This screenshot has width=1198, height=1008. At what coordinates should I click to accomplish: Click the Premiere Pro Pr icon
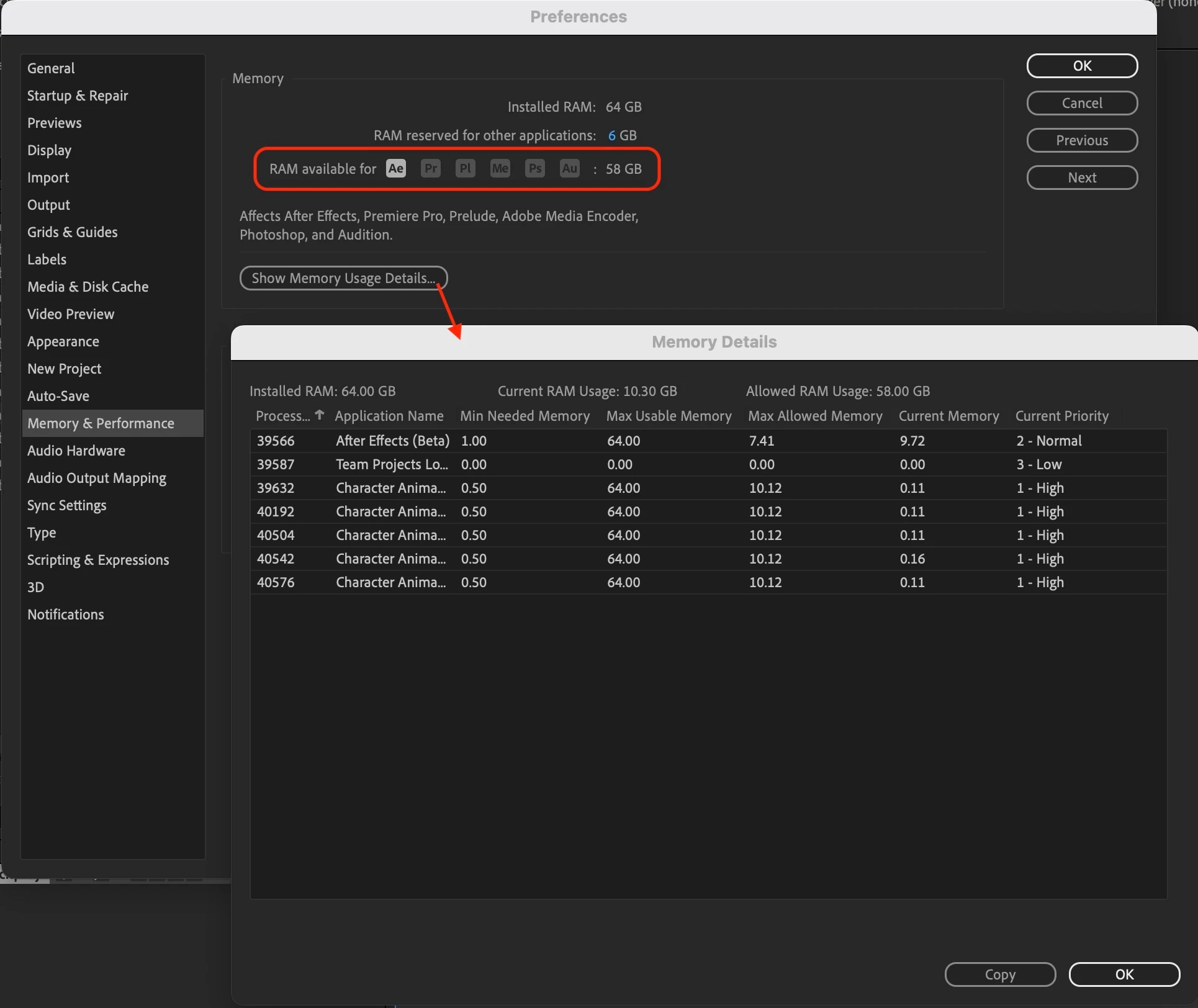[x=431, y=168]
